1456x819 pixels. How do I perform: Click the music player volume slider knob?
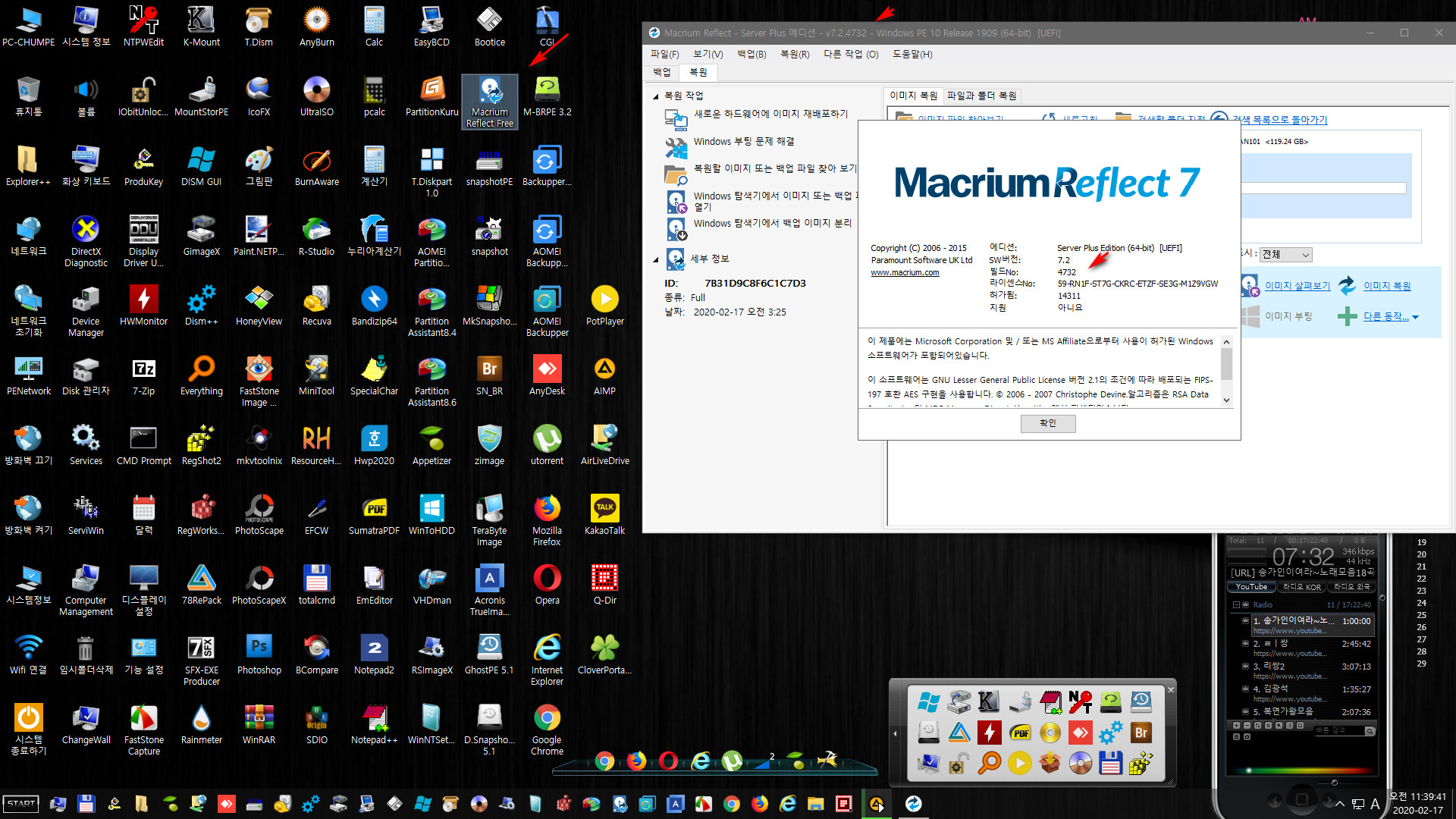[x=1334, y=782]
